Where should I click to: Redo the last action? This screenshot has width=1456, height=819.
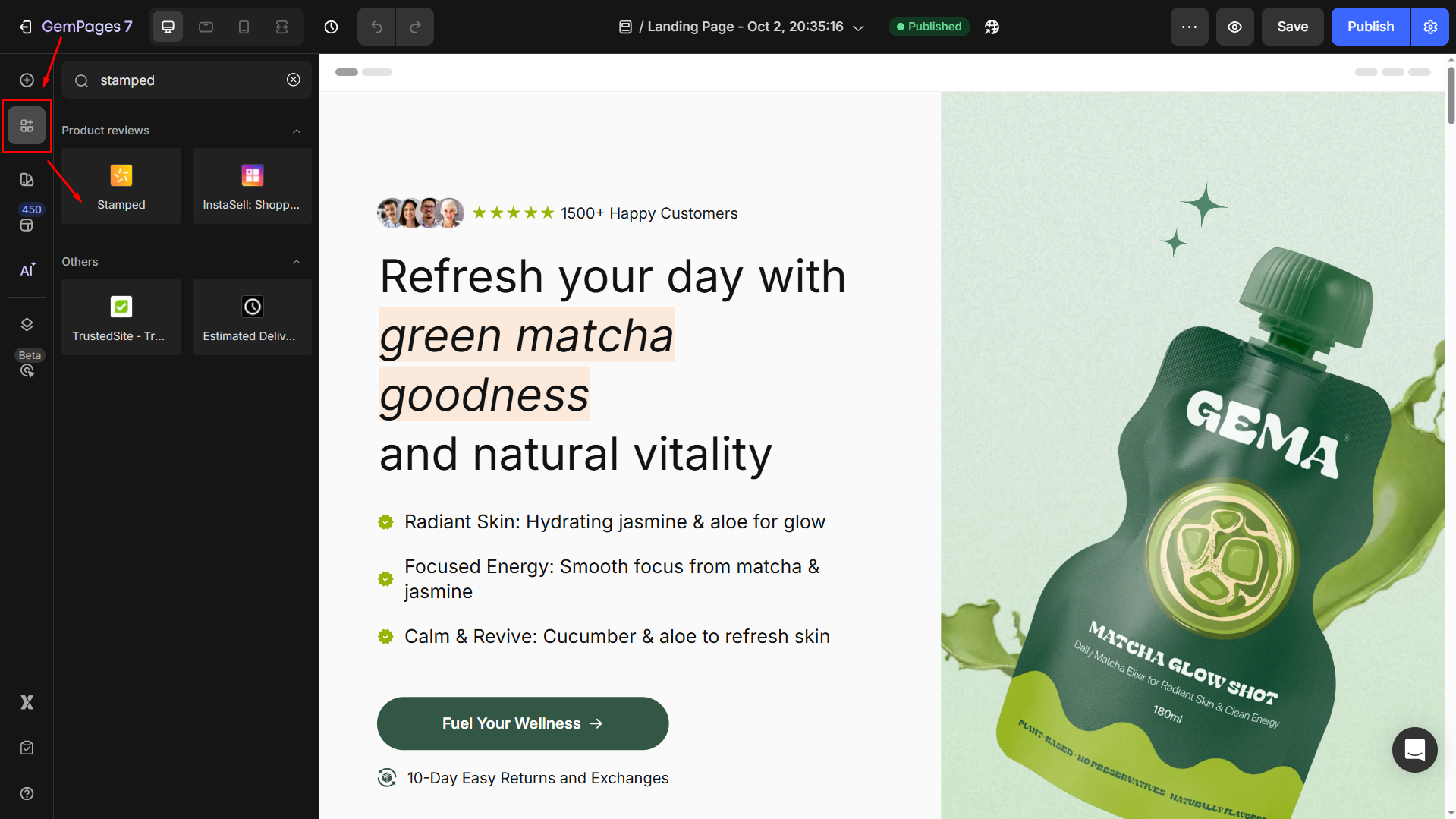click(x=415, y=27)
